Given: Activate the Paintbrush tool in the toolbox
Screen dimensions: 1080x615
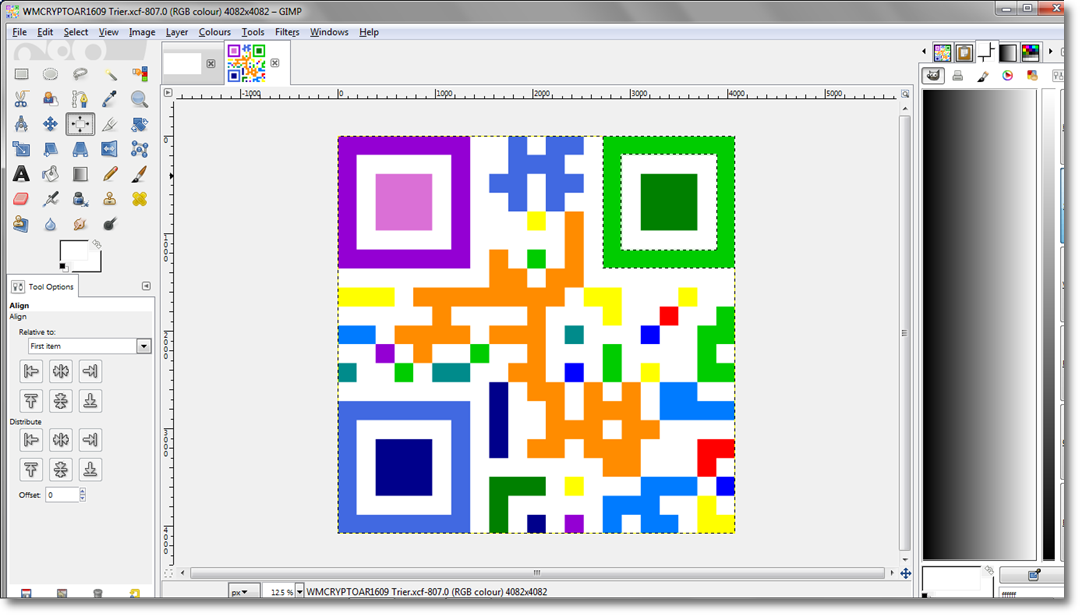Looking at the screenshot, I should pyautogui.click(x=139, y=174).
